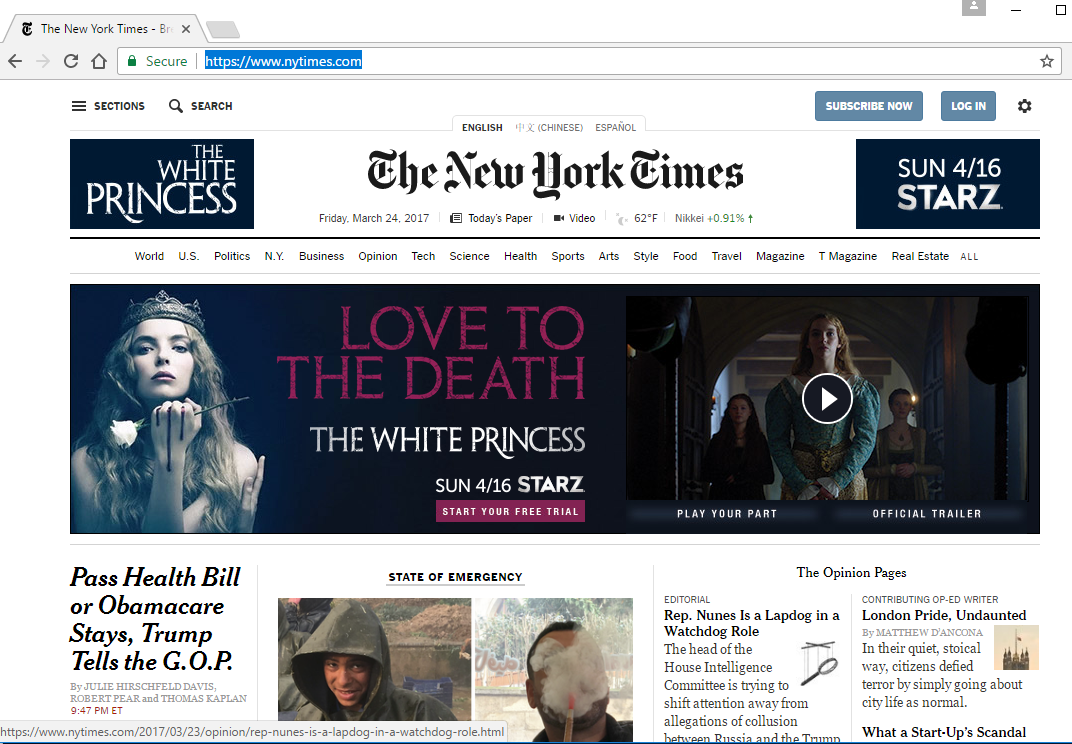The image size is (1072, 744).
Task: Click the weather moon icon
Action: (x=621, y=218)
